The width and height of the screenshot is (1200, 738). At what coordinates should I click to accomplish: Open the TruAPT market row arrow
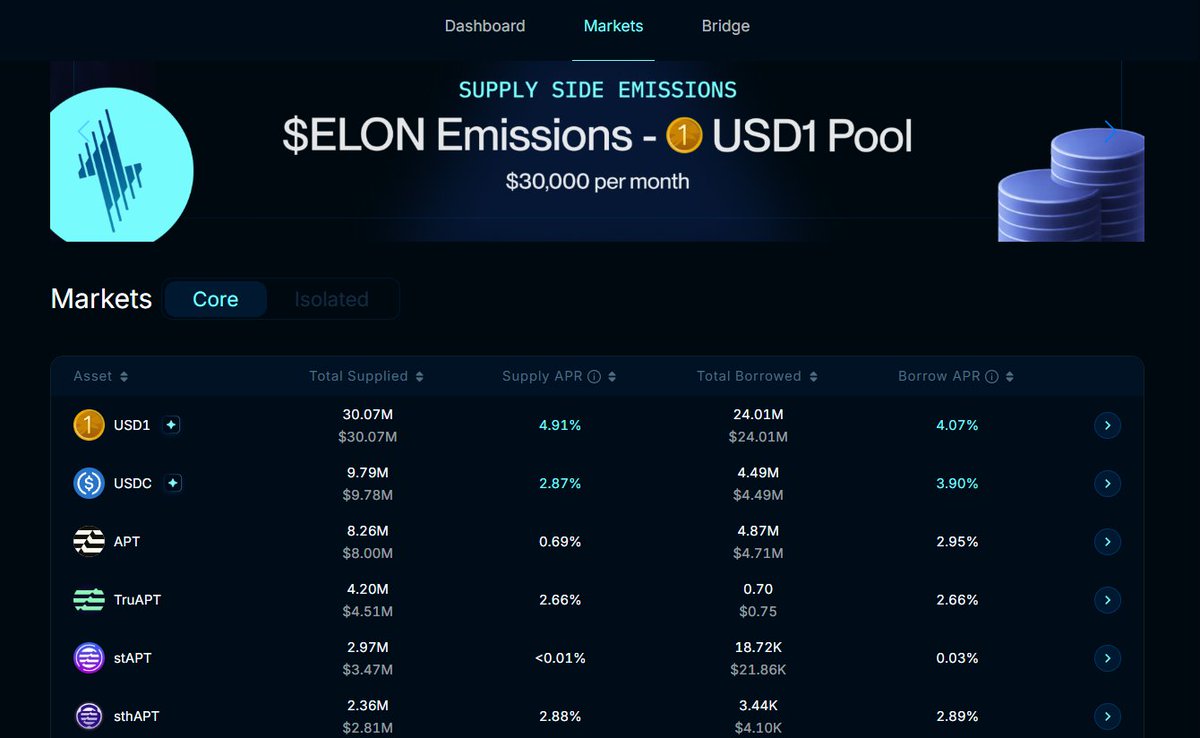click(x=1107, y=600)
